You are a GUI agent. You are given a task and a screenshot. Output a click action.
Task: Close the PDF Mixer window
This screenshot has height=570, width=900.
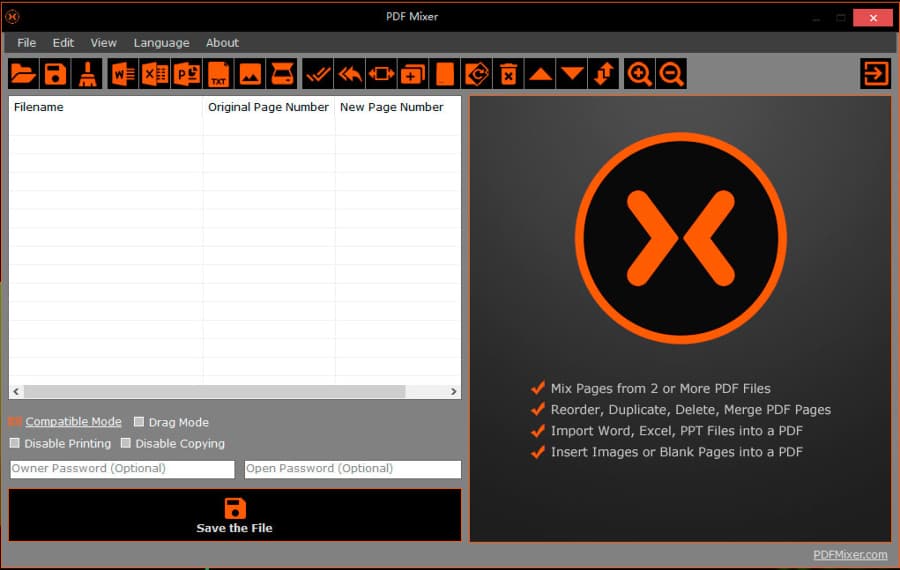click(872, 18)
